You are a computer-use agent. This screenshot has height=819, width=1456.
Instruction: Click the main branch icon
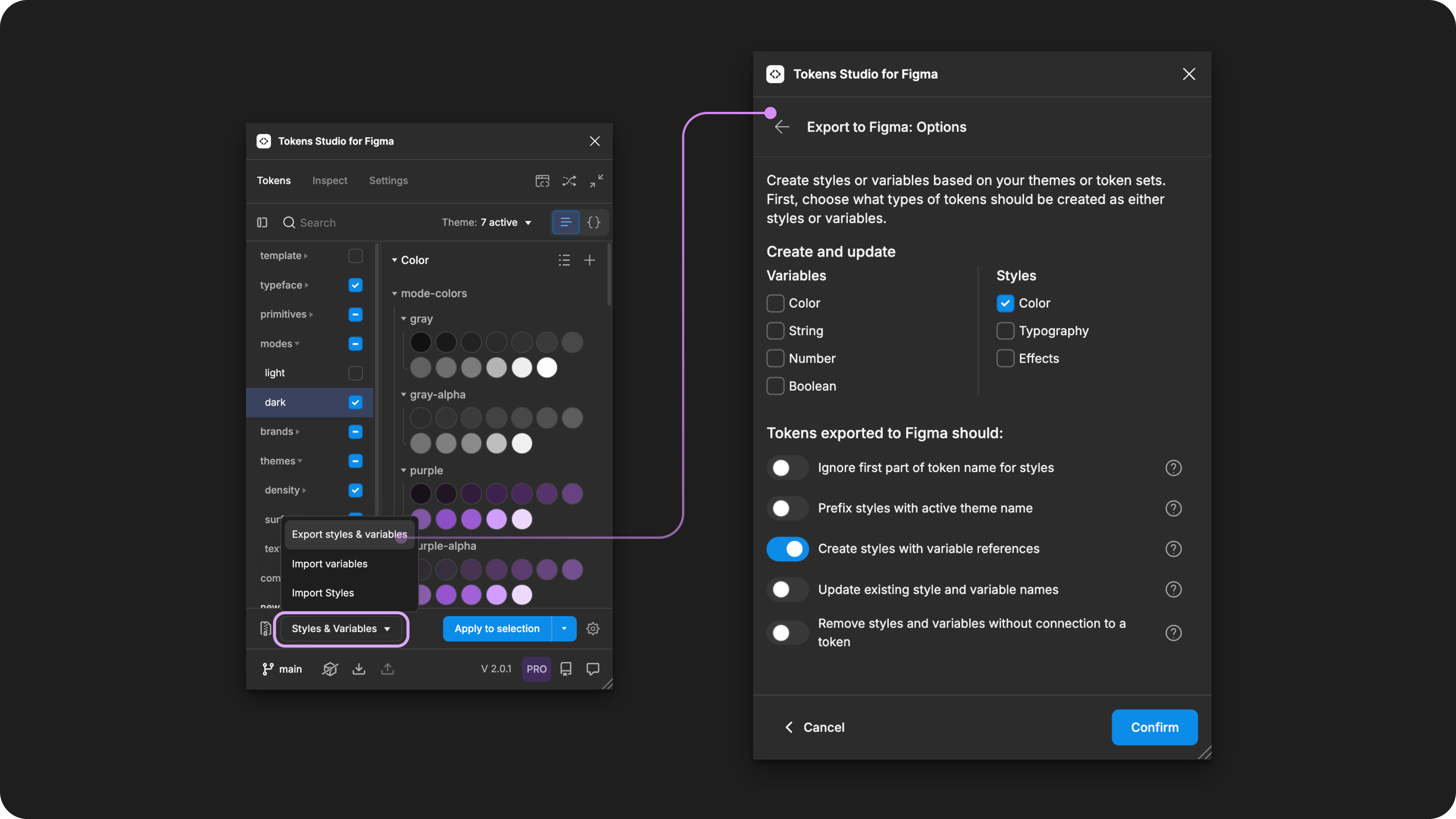click(x=268, y=669)
